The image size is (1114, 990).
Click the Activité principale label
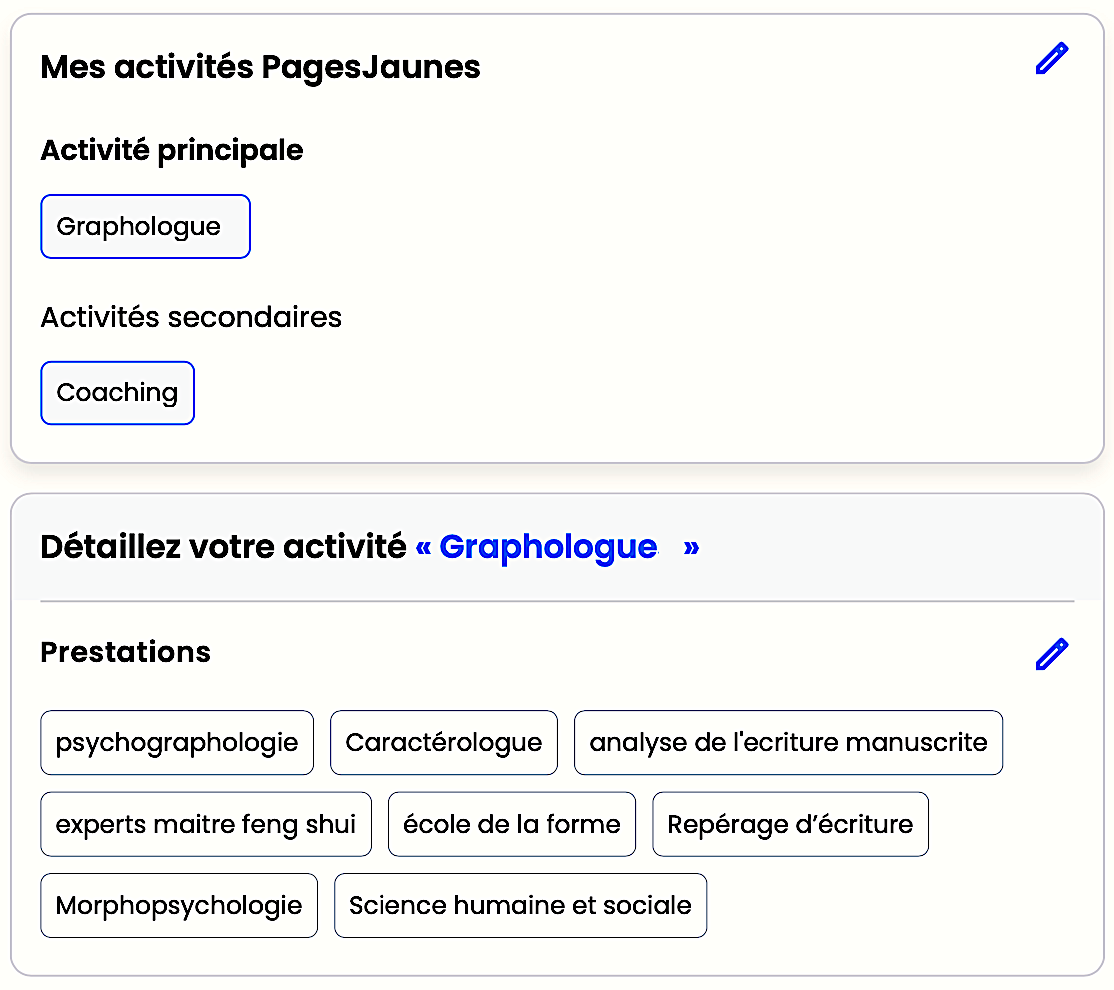pos(172,150)
